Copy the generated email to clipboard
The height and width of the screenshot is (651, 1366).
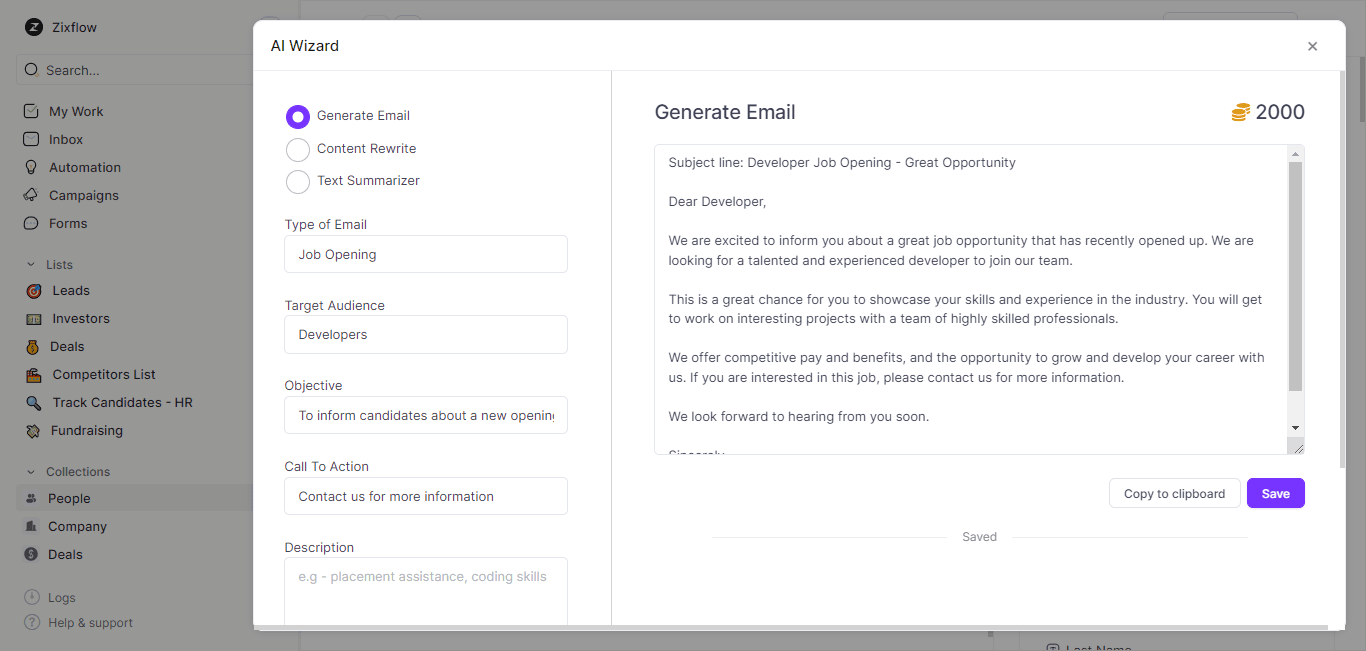(1174, 493)
